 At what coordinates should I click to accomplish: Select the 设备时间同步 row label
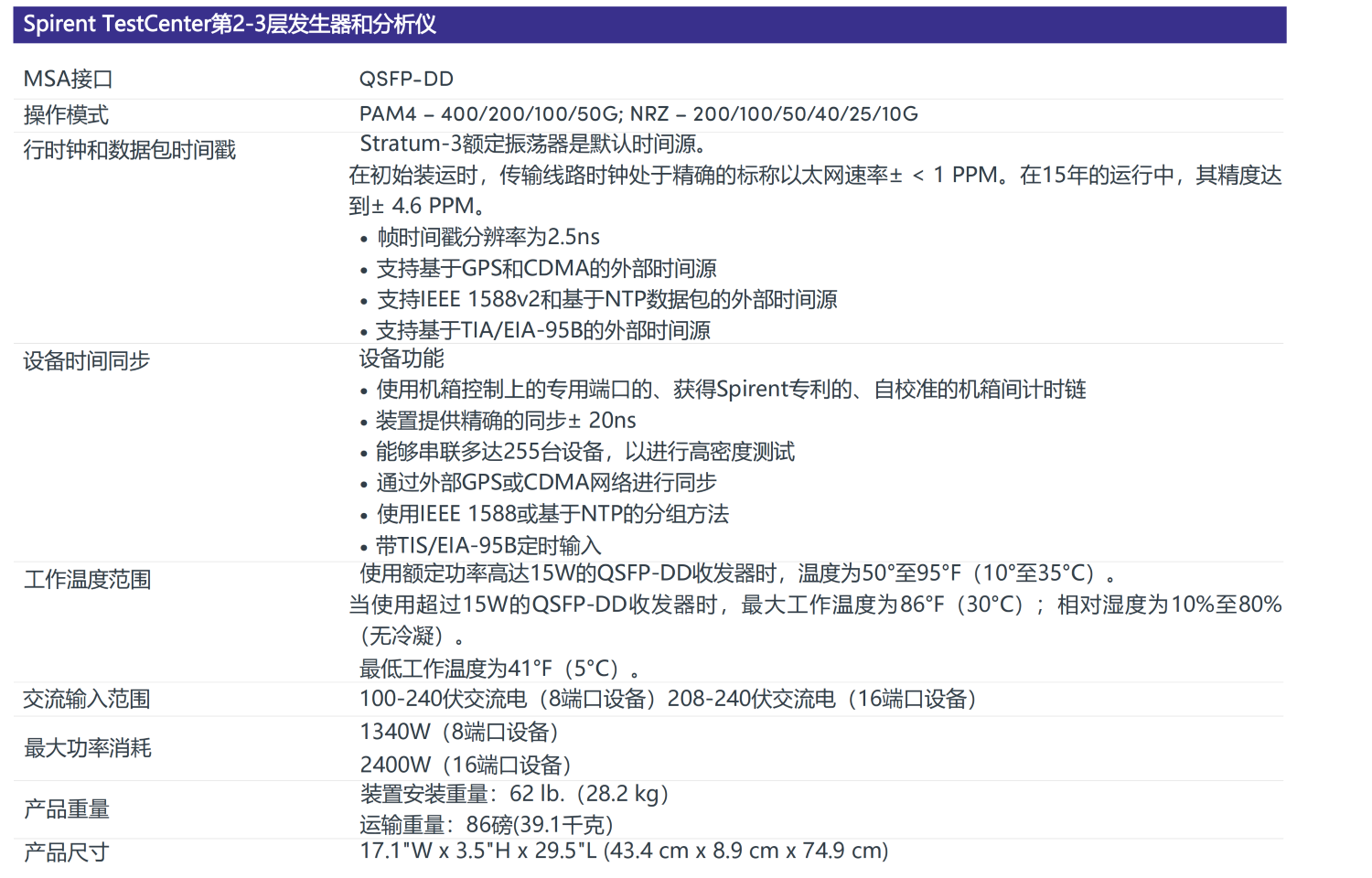point(87,361)
